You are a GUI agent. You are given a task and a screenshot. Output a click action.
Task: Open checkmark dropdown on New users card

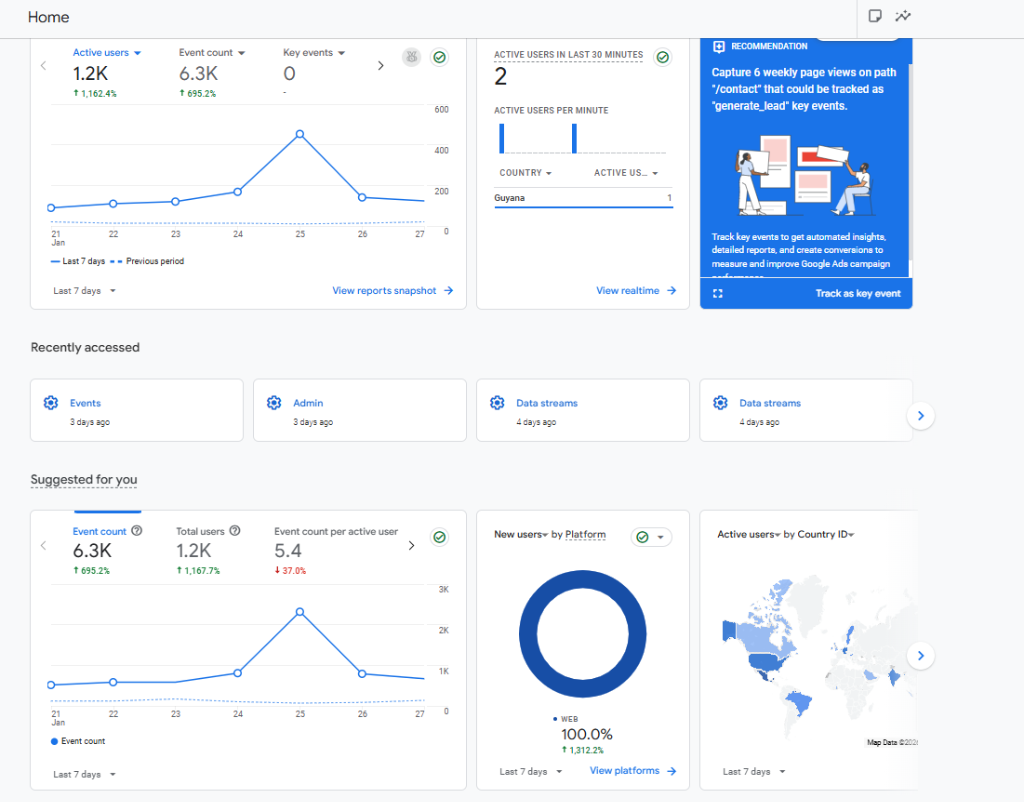point(651,537)
